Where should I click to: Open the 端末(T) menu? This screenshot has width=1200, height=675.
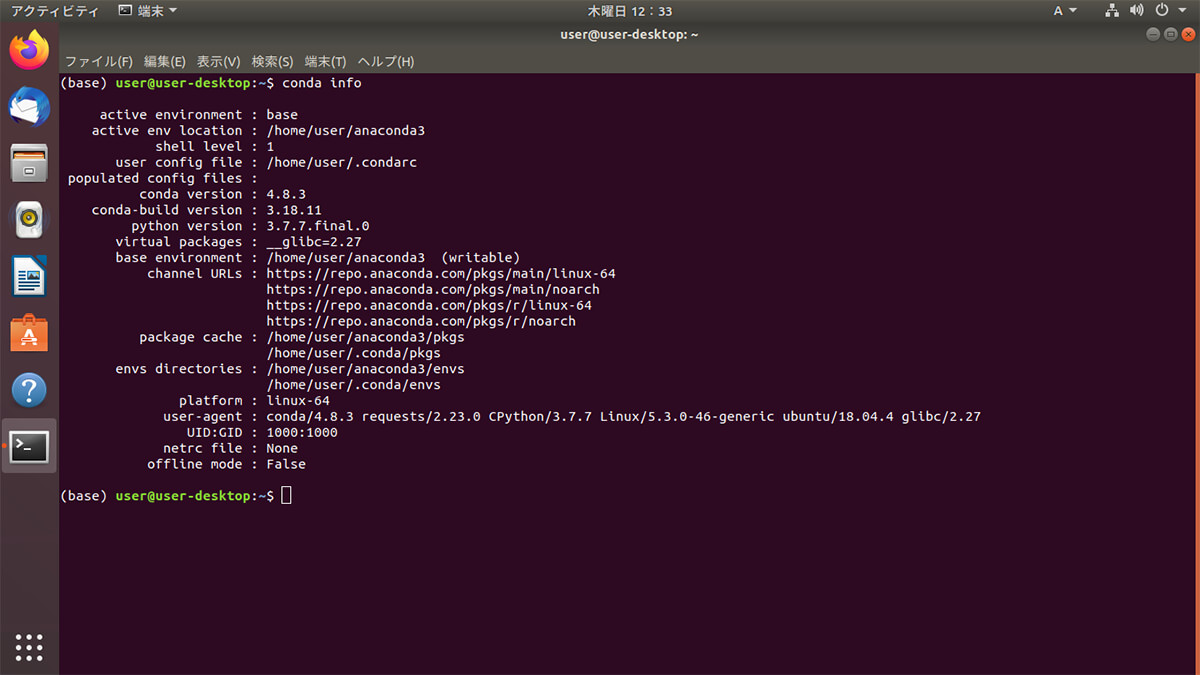[325, 61]
